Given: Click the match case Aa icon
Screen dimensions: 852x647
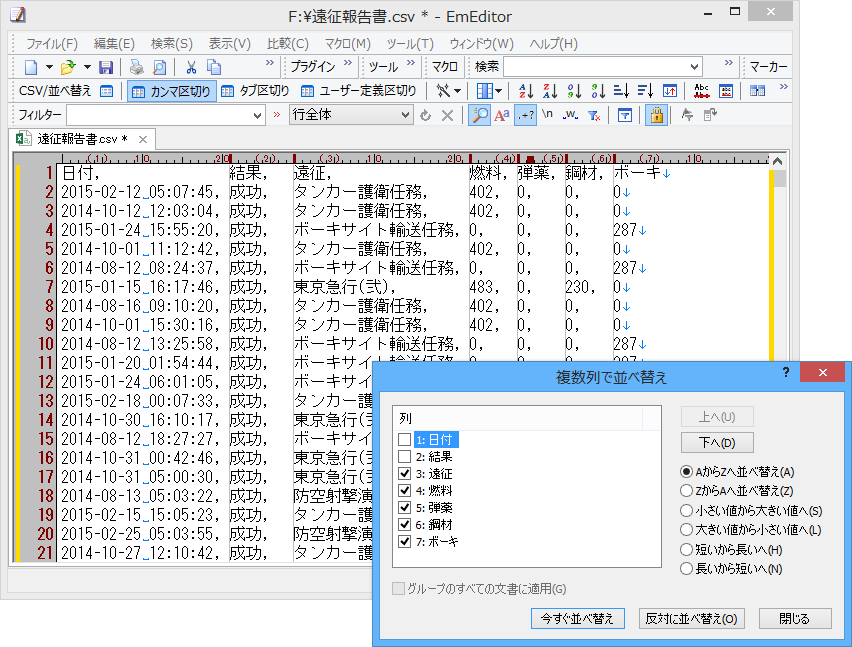Looking at the screenshot, I should pyautogui.click(x=503, y=116).
